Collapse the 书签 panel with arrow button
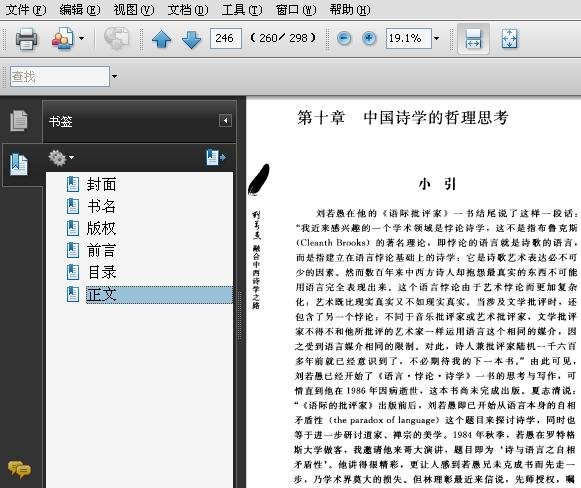 [225, 120]
